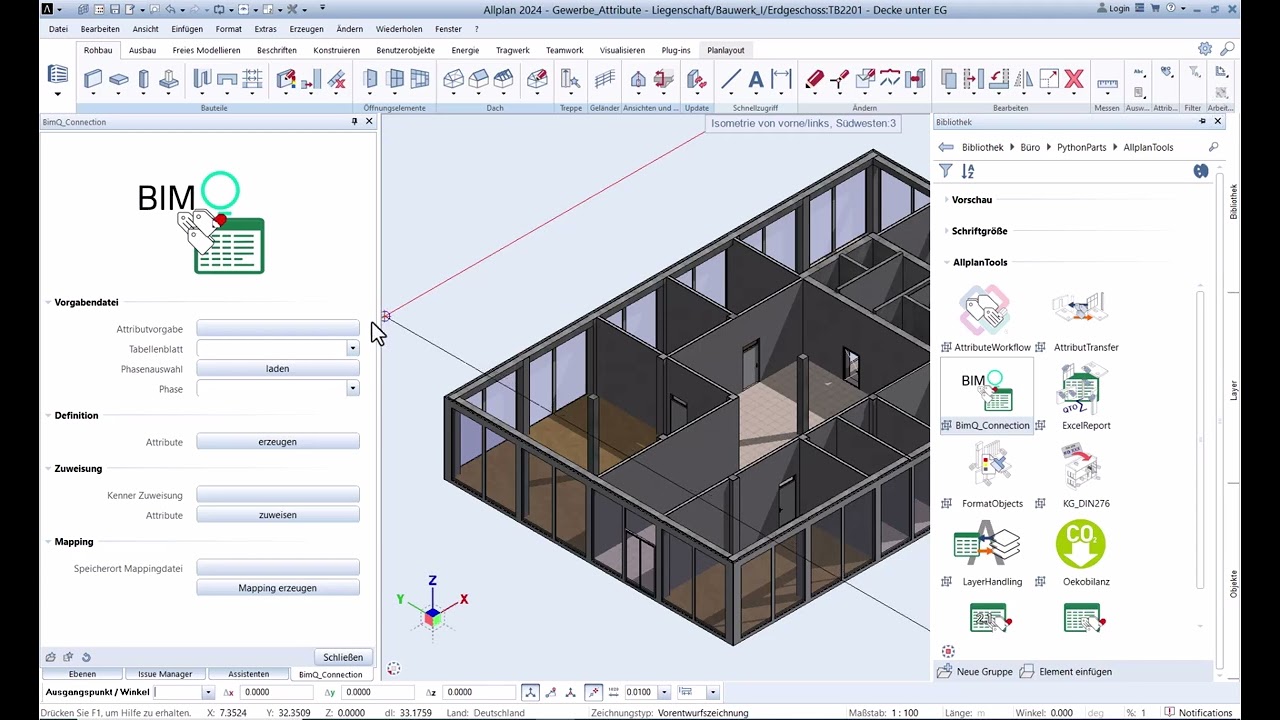Switch to the Issue Manager palette tab
1280x720 pixels.
point(165,674)
